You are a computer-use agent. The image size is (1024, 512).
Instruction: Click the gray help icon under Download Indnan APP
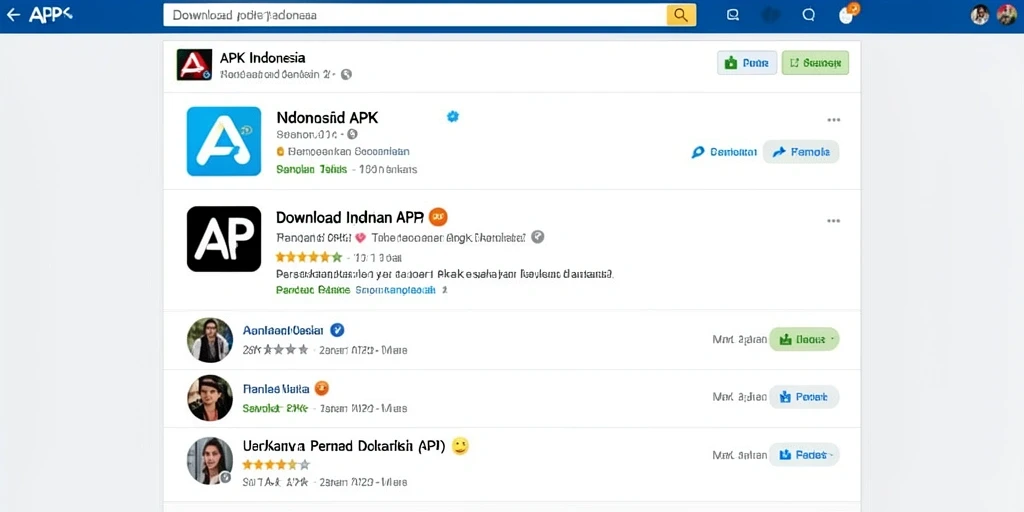[x=537, y=237]
